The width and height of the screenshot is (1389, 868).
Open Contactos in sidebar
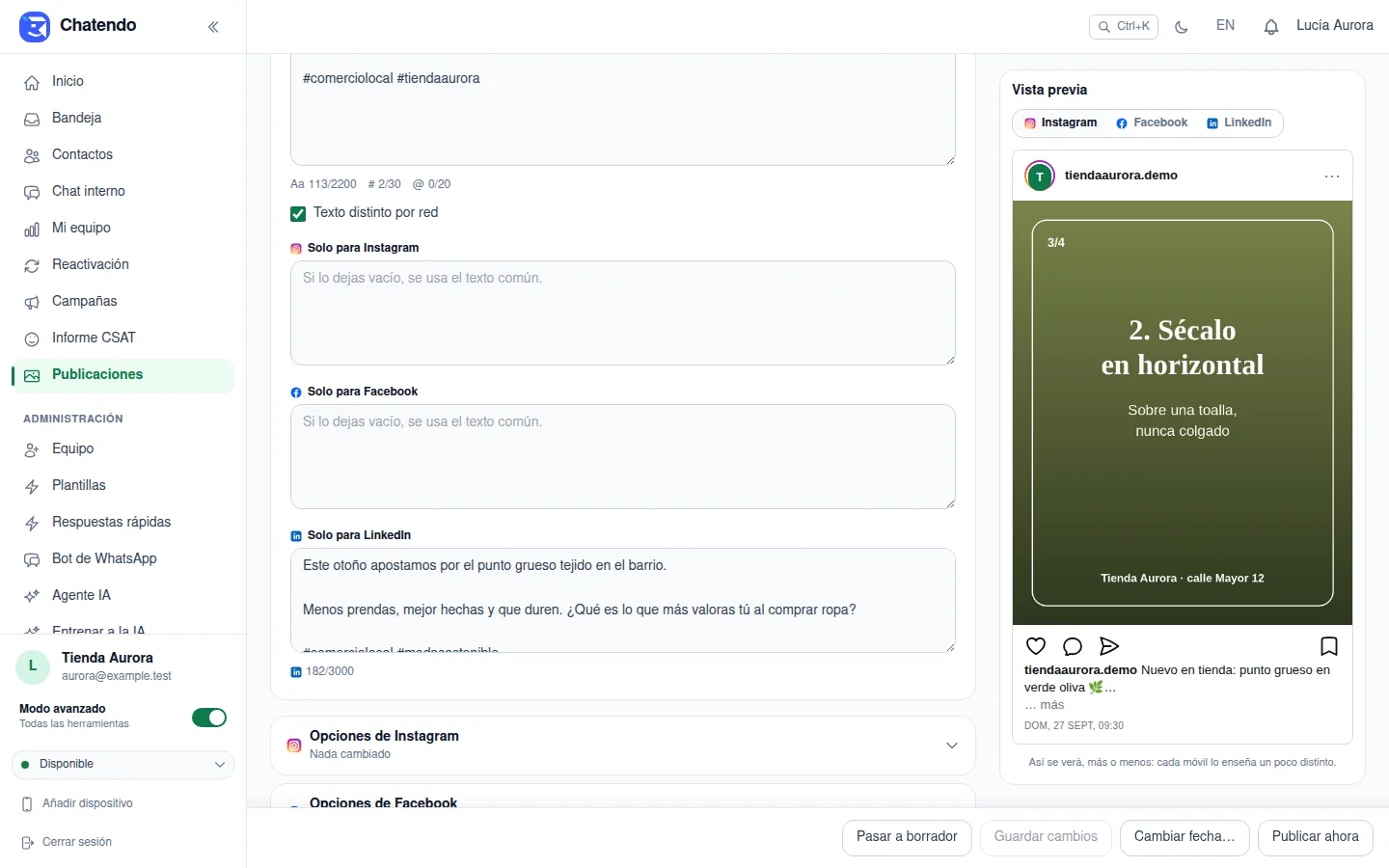click(x=123, y=155)
